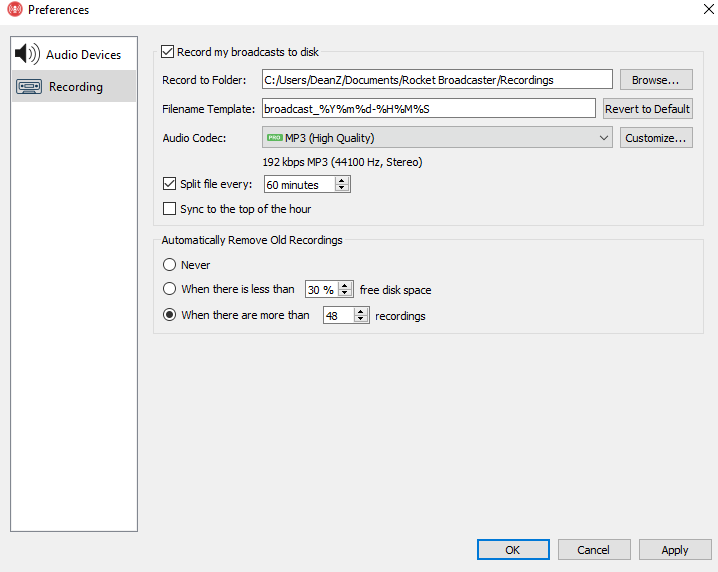Viewport: 718px width, 572px height.
Task: Decrease the split file minutes value
Action: pyautogui.click(x=342, y=188)
